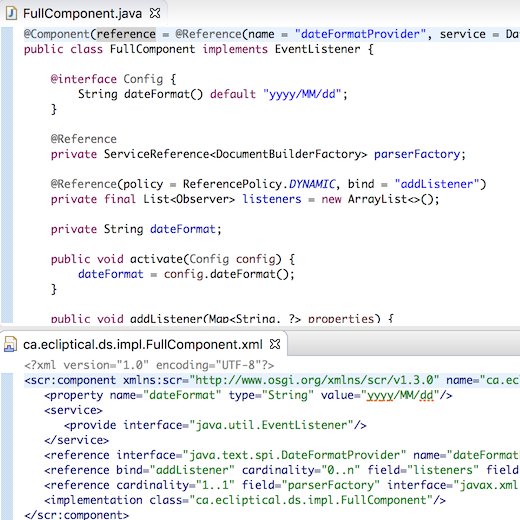Click the XML file icon on FullComponent.xml tab
520x520 pixels.
click(10, 344)
